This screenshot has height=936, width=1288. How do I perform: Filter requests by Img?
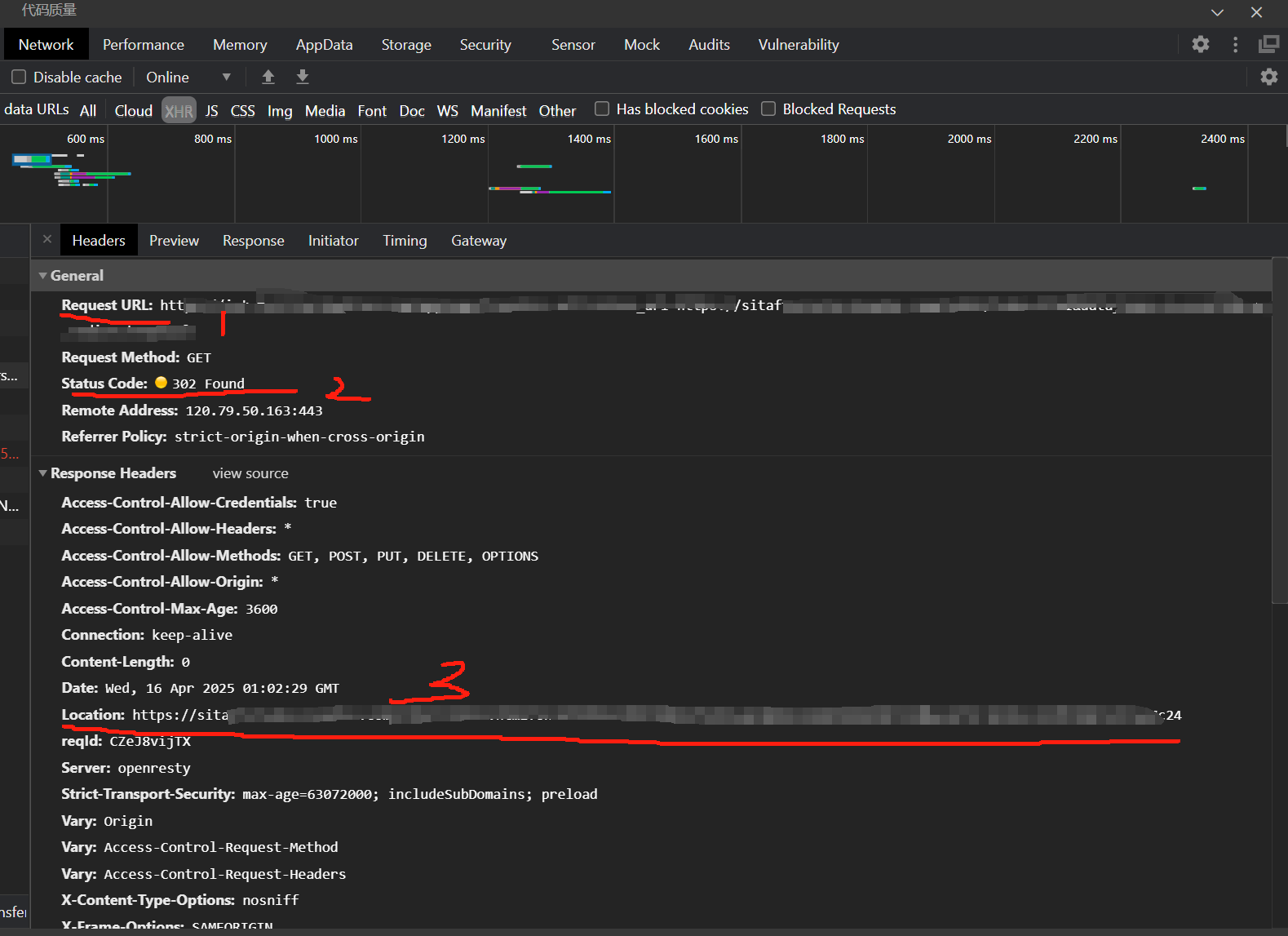pyautogui.click(x=280, y=110)
